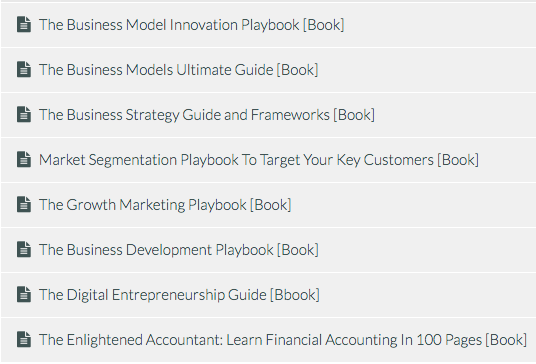536x364 pixels.
Task: Click document icon beside Business Development Playbook
Action: (24, 250)
